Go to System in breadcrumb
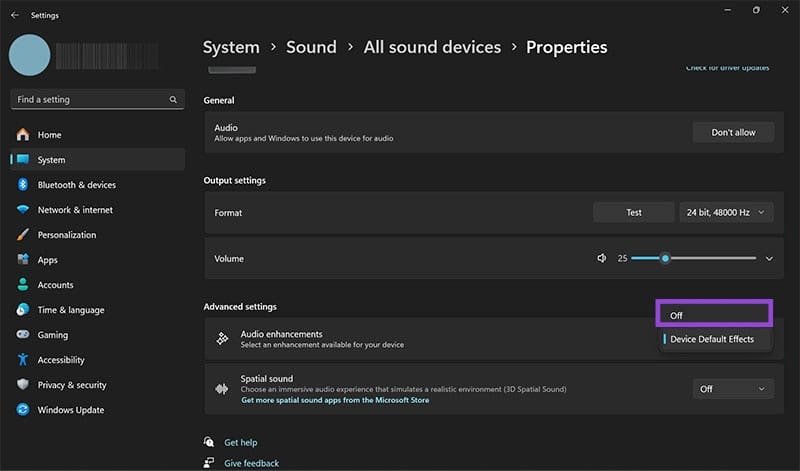The image size is (800, 471). [x=231, y=47]
